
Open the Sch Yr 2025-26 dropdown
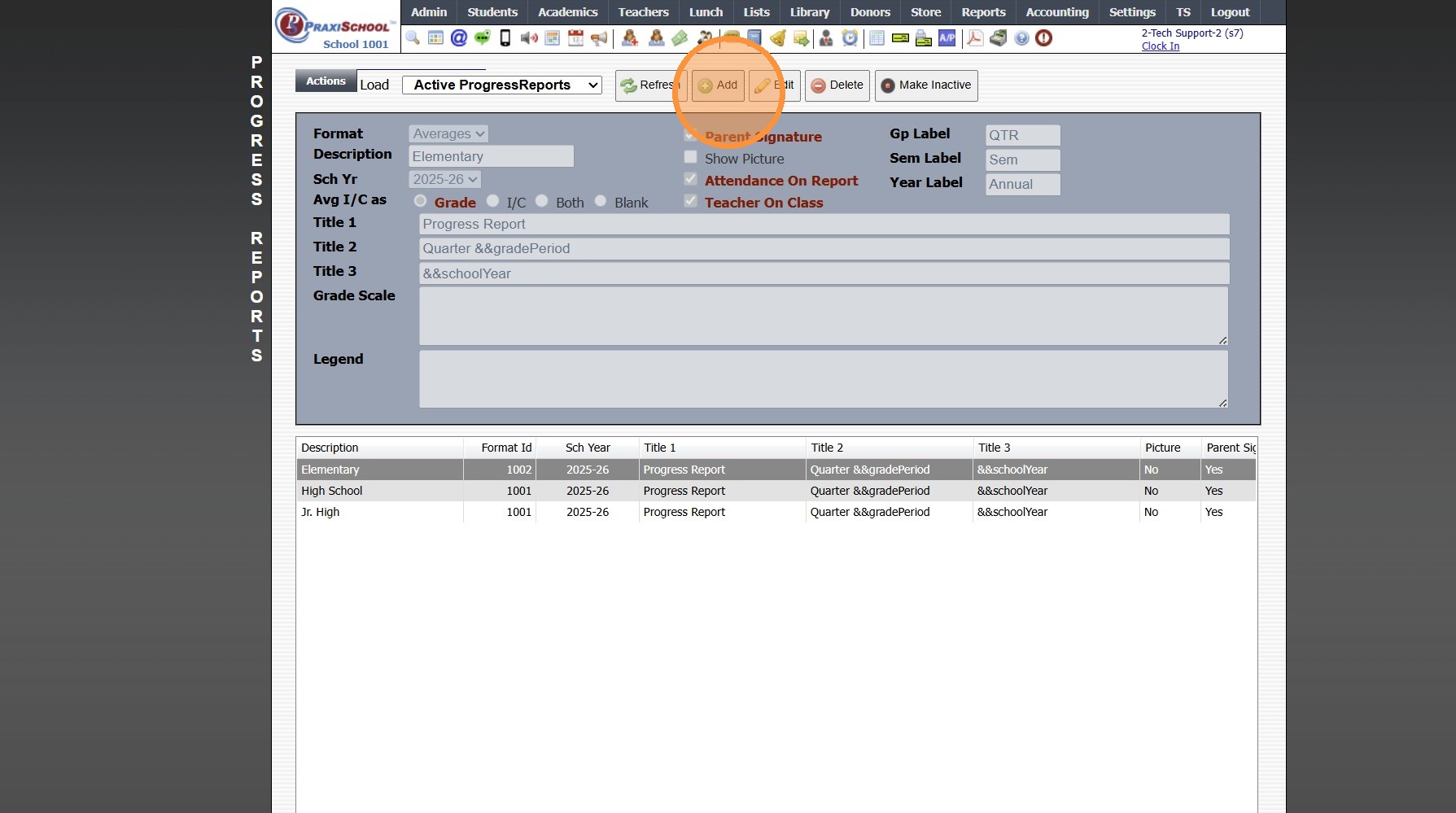point(444,179)
